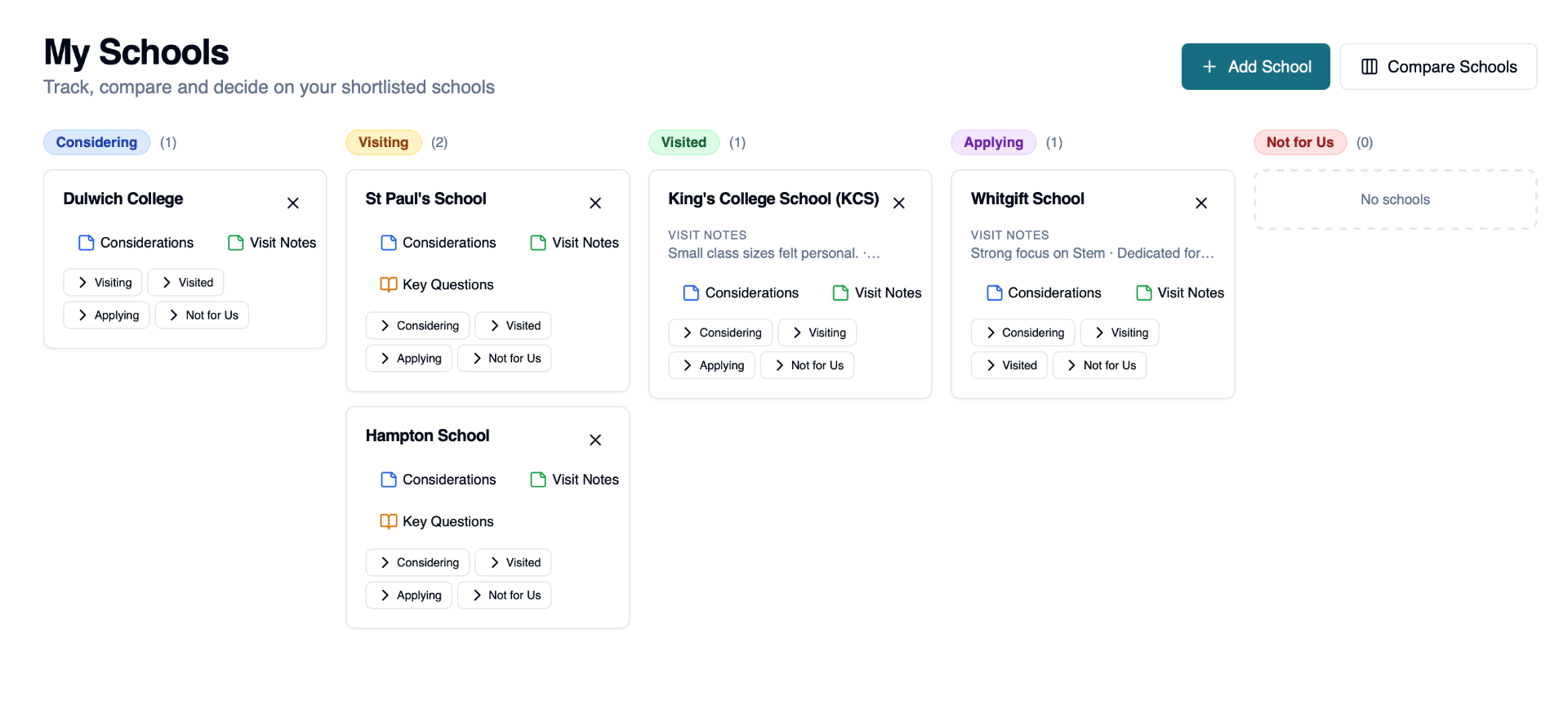Move King's College School to Visiting
Screen dimensions: 1568x706
click(x=817, y=333)
